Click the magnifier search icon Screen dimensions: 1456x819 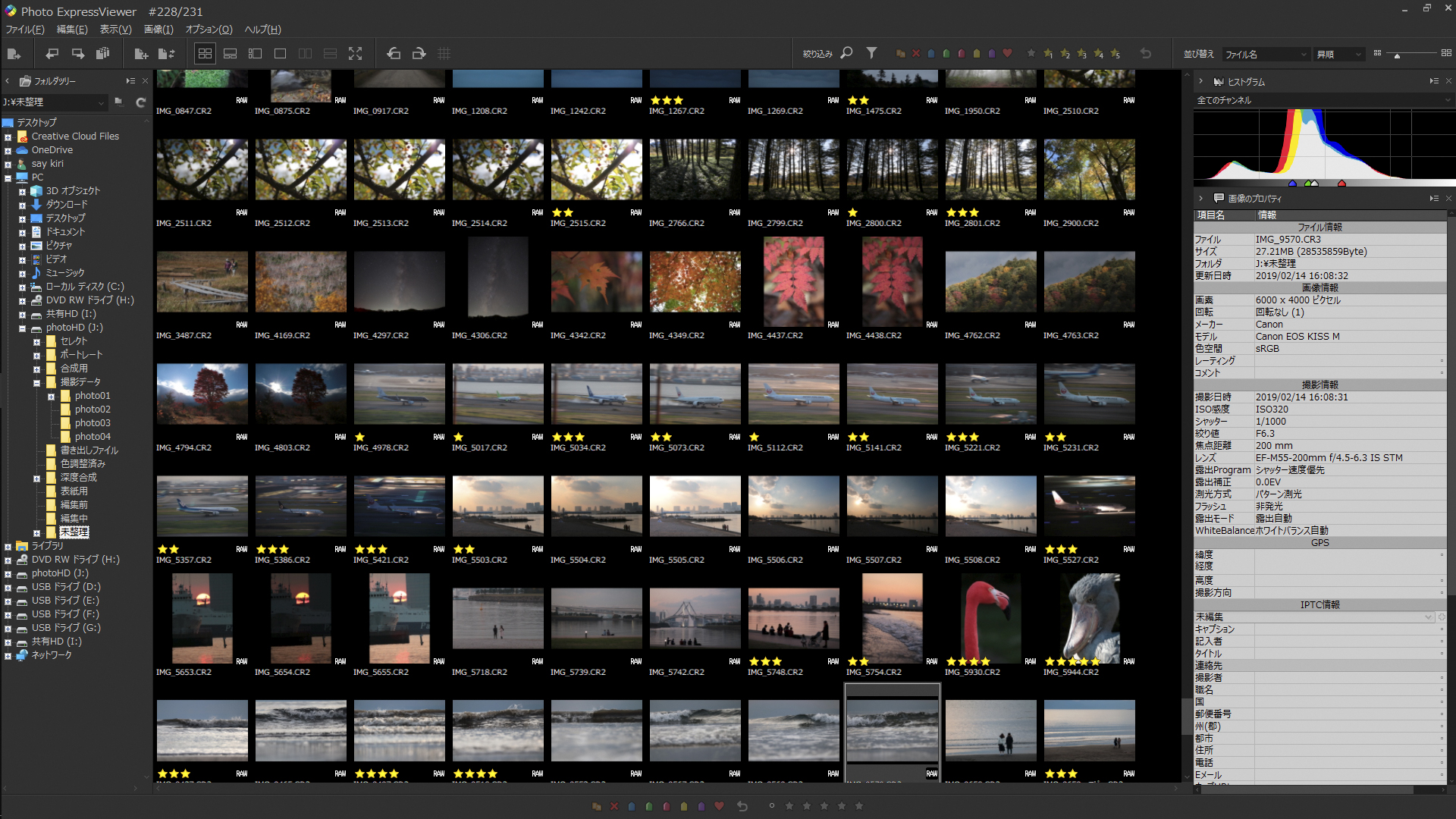click(x=847, y=53)
